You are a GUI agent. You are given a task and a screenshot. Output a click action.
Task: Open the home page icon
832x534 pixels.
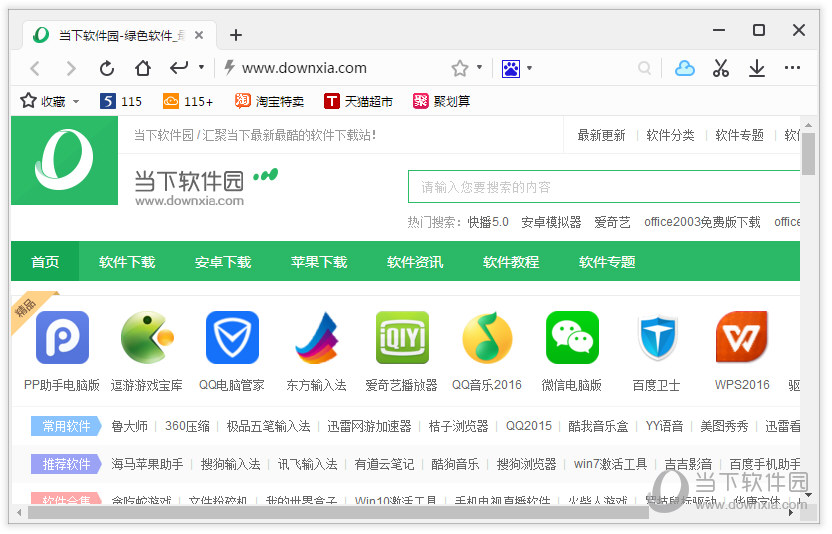pyautogui.click(x=143, y=68)
